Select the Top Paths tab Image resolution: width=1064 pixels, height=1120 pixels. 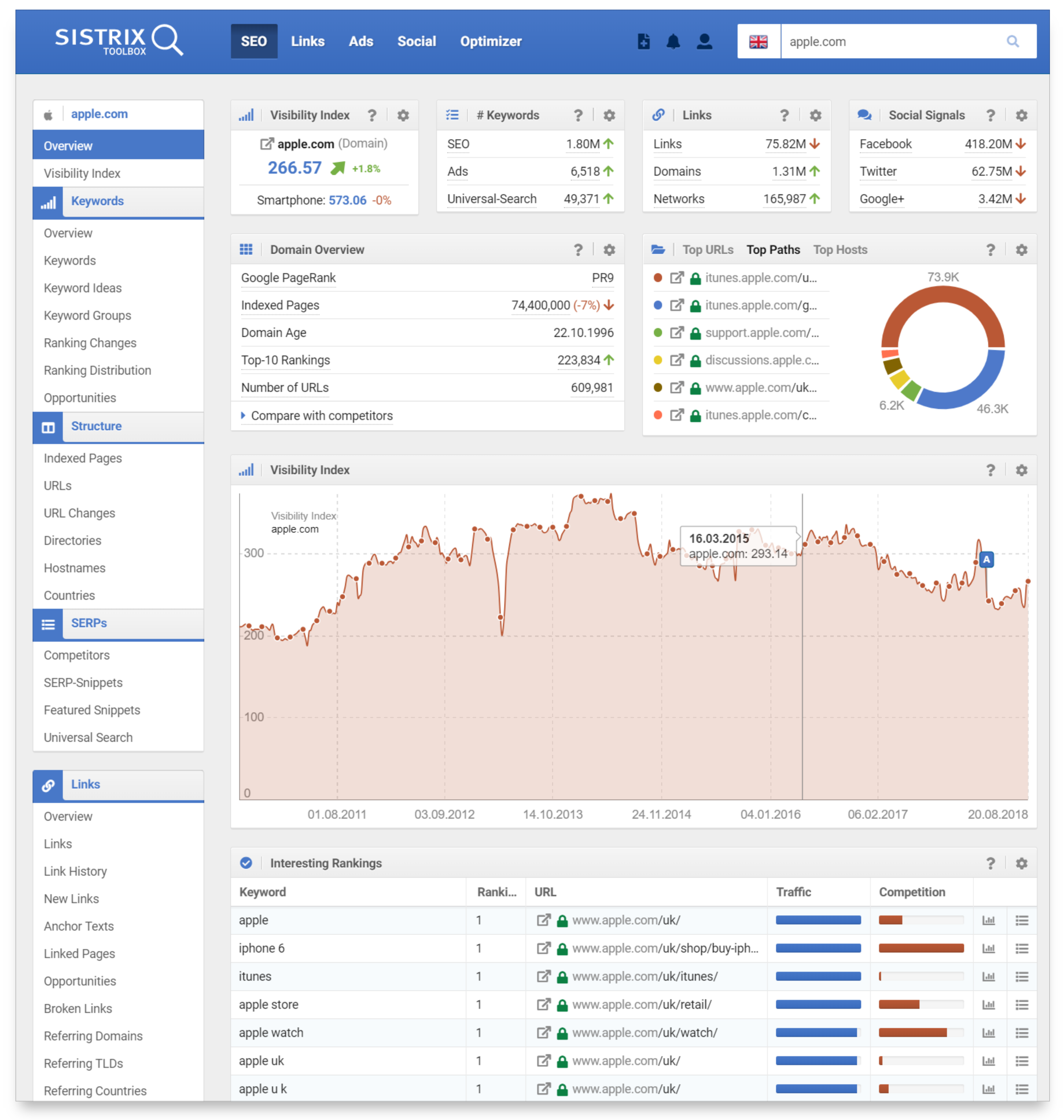773,249
